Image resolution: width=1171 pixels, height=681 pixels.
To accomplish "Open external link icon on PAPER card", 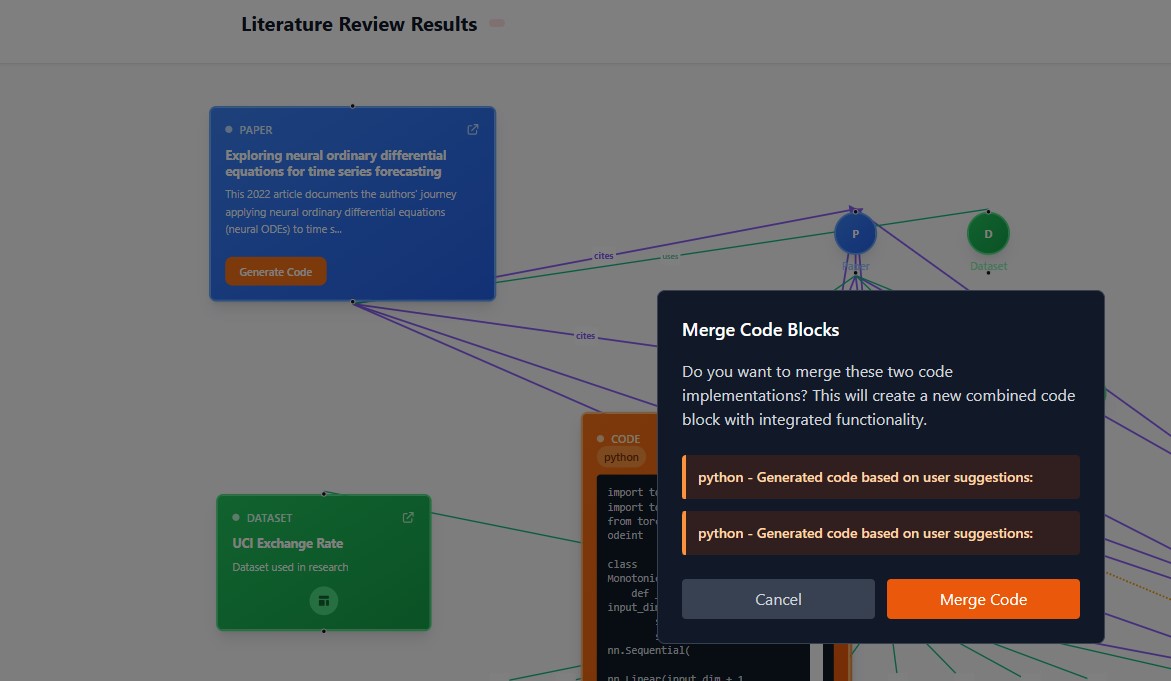I will pos(473,130).
